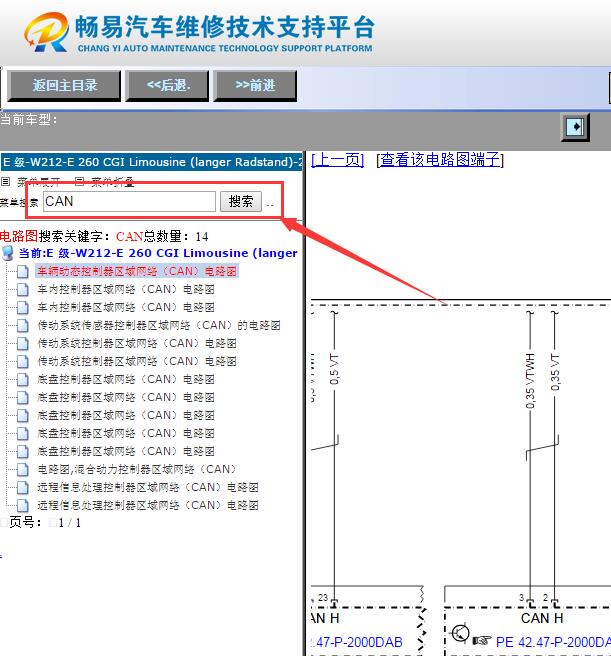Open the last 远程信息处理控制器区域网络（CAN）电路图 entry
This screenshot has width=611, height=656.
pyautogui.click(x=148, y=505)
